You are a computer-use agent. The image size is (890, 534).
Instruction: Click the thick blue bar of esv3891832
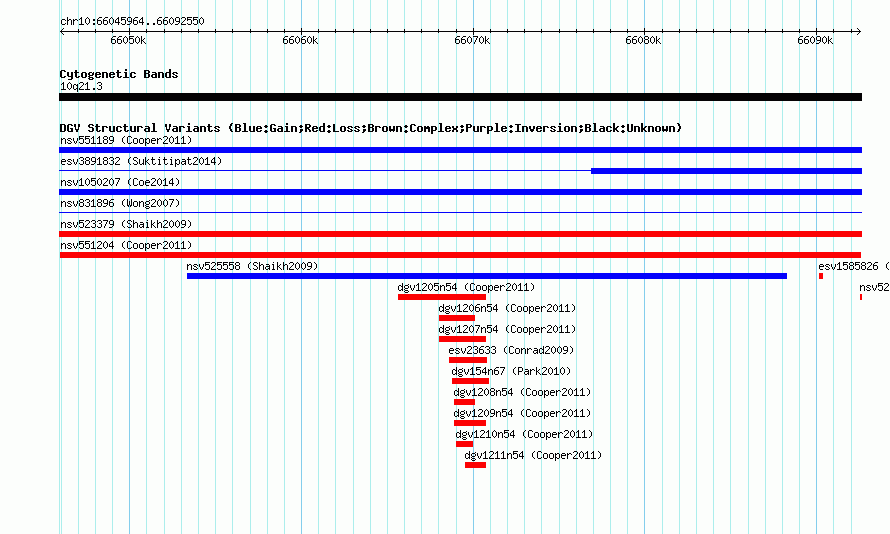(727, 171)
